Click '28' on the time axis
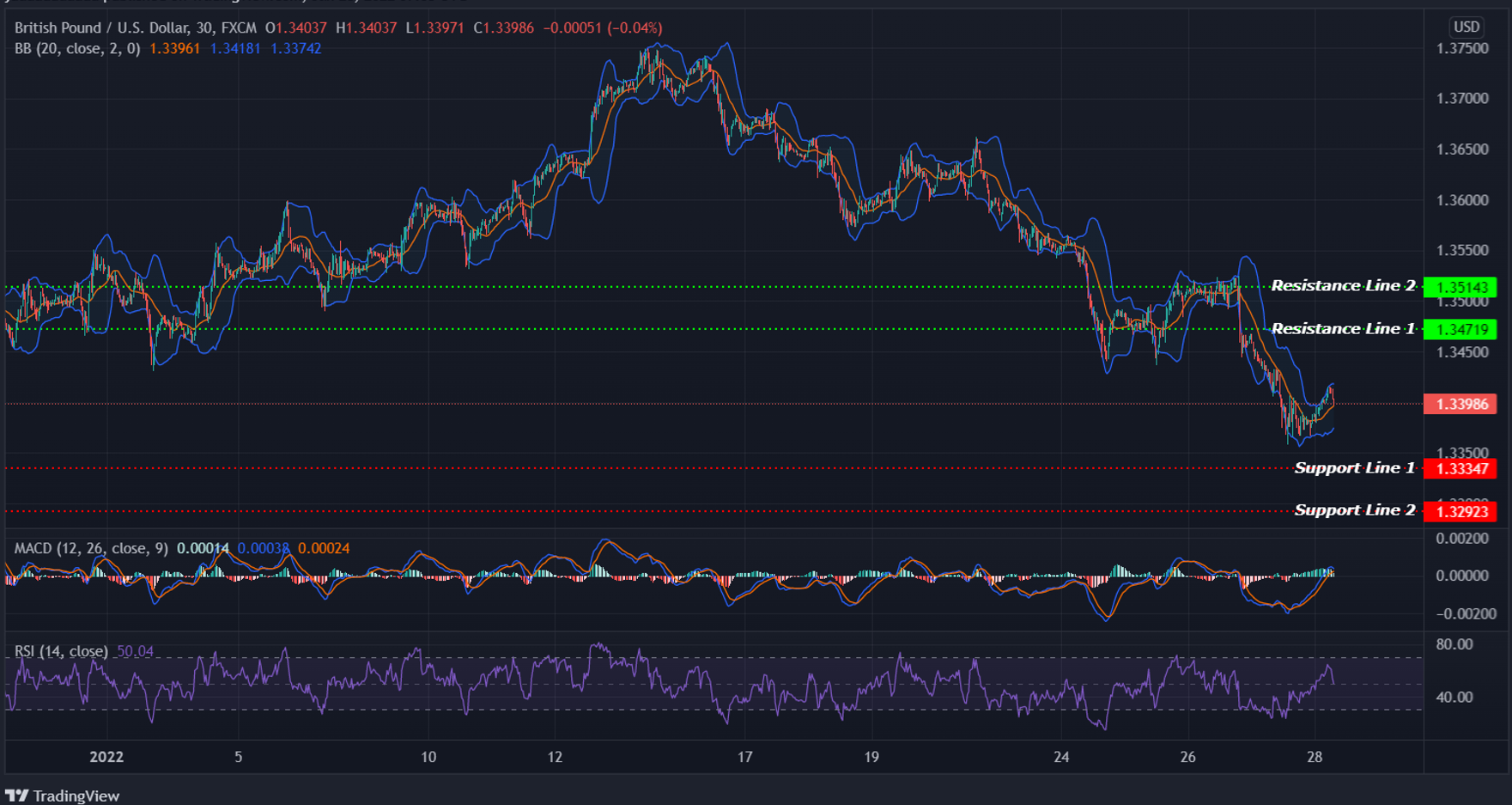The image size is (1512, 805). (x=1314, y=758)
